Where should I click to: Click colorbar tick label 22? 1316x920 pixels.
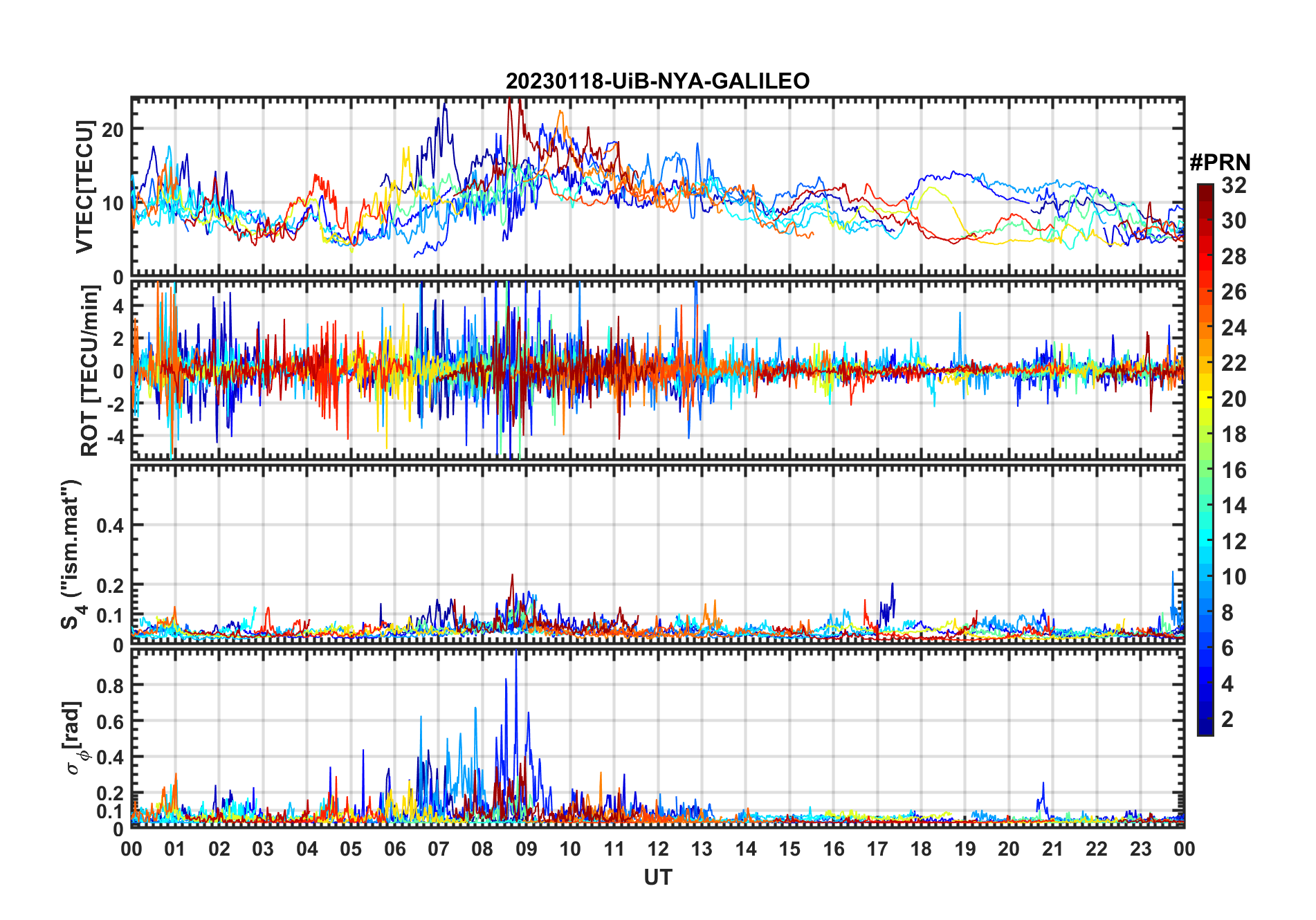click(1234, 363)
